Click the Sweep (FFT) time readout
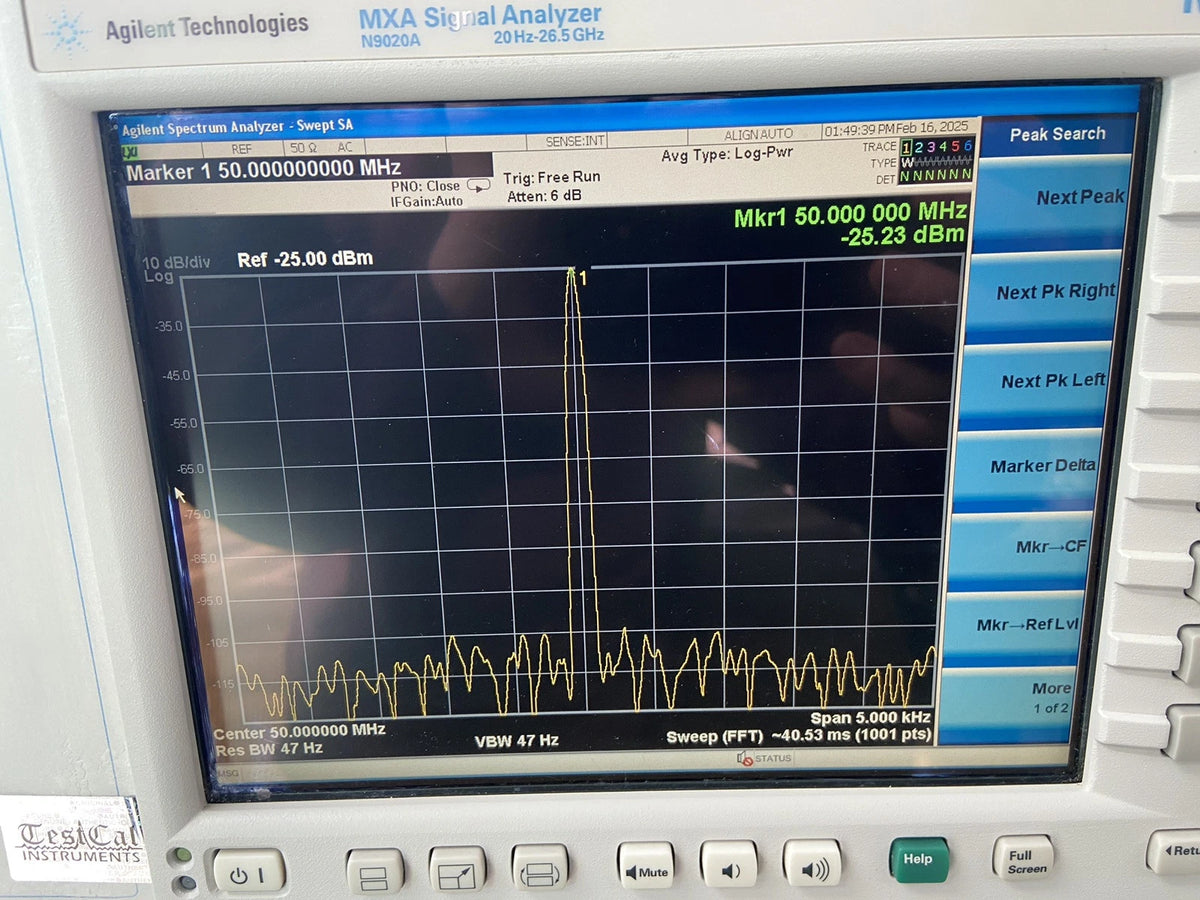The image size is (1200, 900). click(x=798, y=737)
